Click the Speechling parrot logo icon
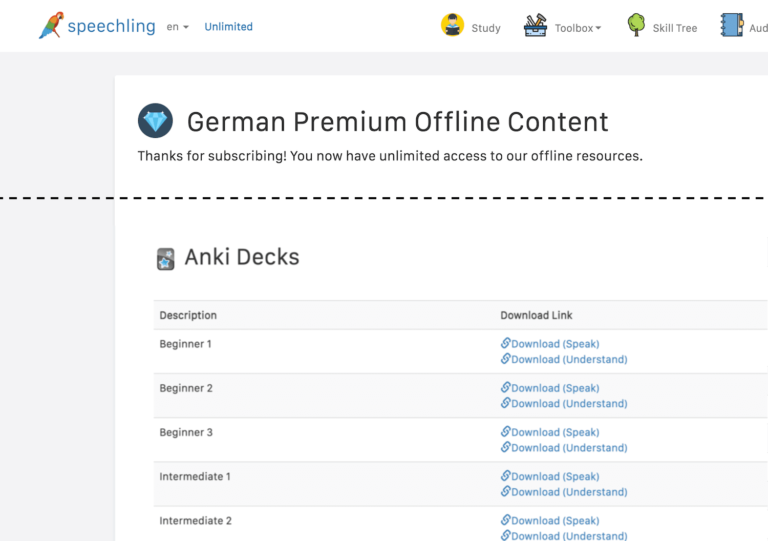The height and width of the screenshot is (541, 768). (x=50, y=26)
